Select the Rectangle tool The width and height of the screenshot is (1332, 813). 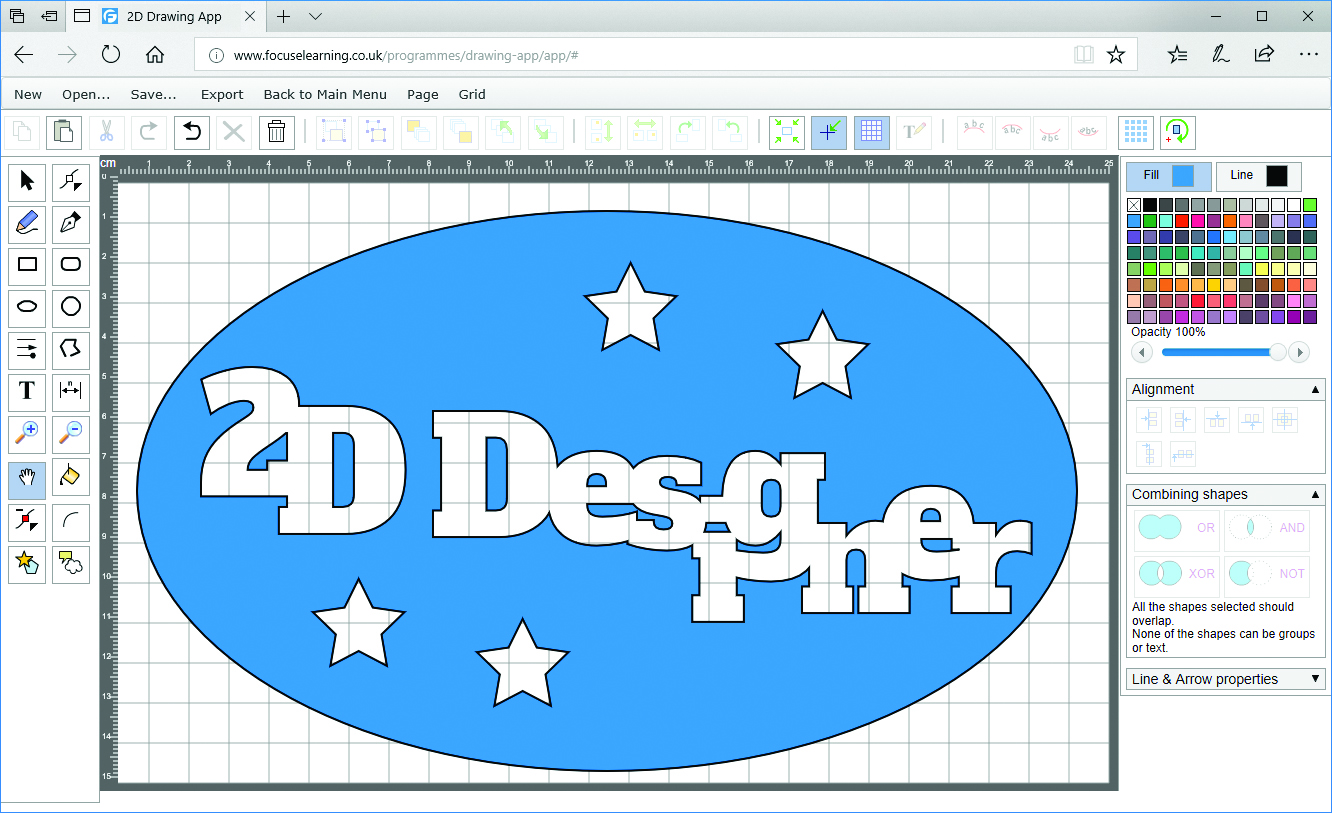(26, 266)
